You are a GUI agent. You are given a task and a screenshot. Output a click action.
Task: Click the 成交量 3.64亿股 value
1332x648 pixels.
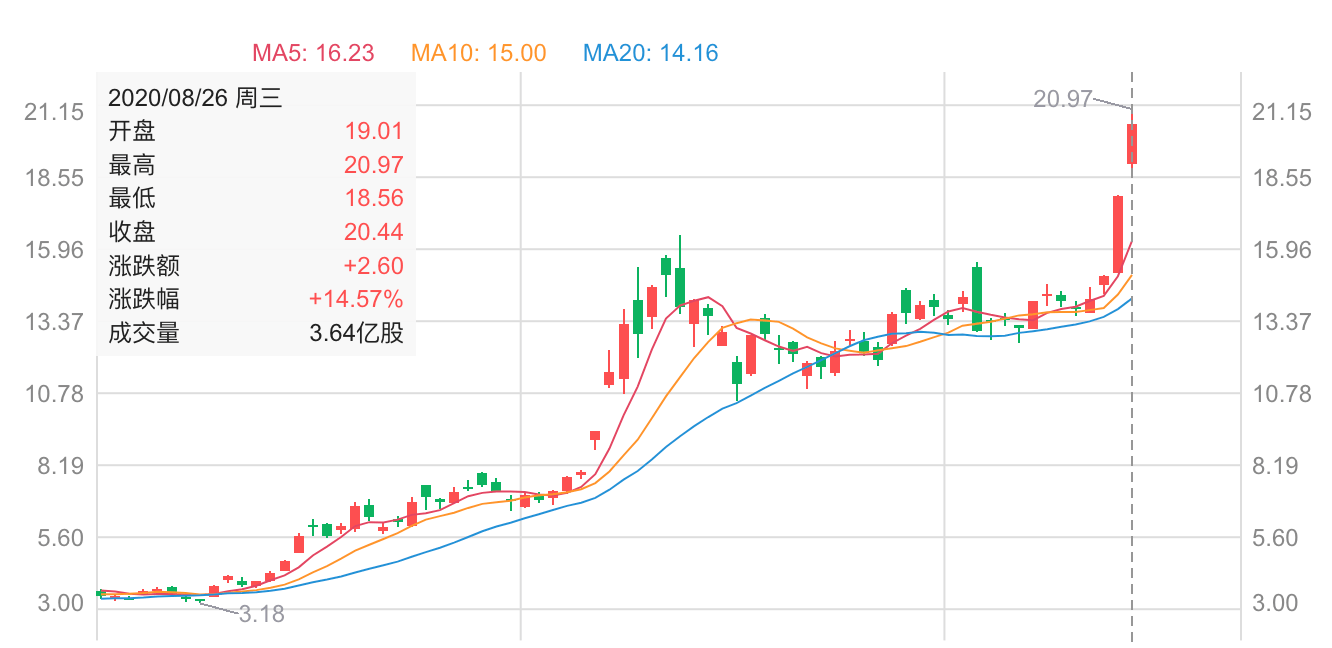click(x=356, y=333)
